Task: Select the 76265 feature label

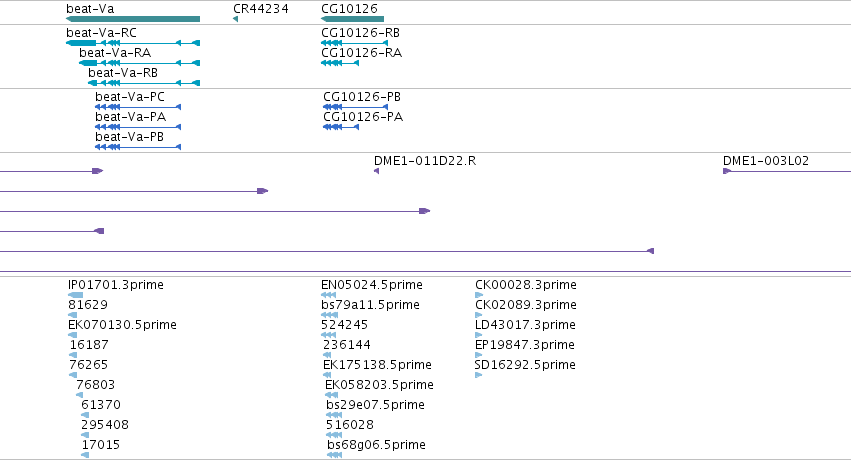Action: 88,365
